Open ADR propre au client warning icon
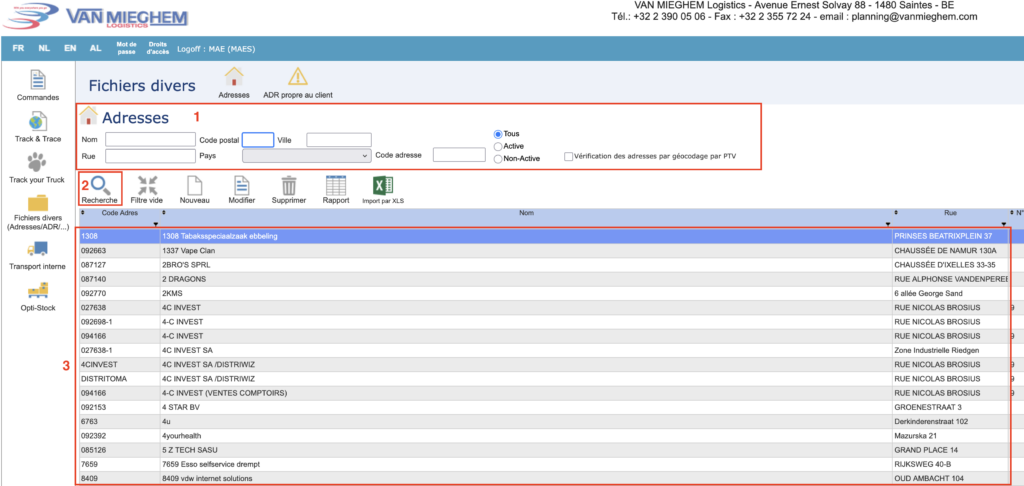This screenshot has height=486, width=1024. tap(297, 77)
